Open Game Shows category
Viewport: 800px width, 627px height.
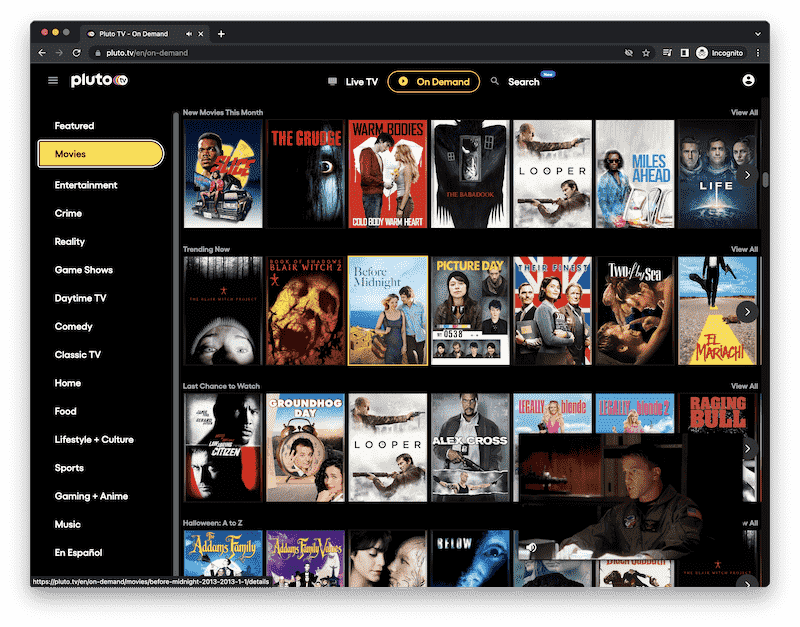point(84,270)
